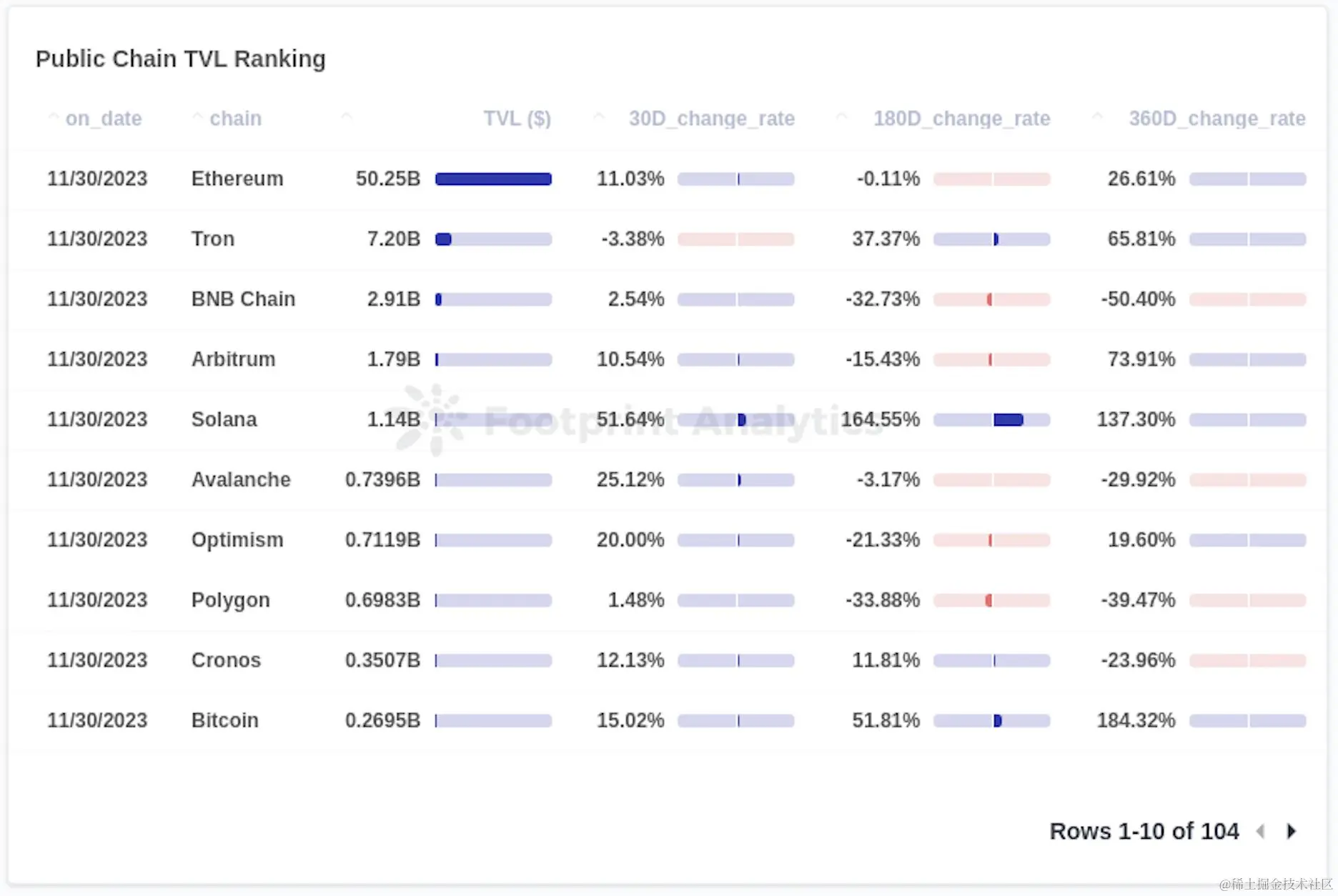The image size is (1338, 896).
Task: Select the Ethereum chain cell
Action: (x=237, y=179)
